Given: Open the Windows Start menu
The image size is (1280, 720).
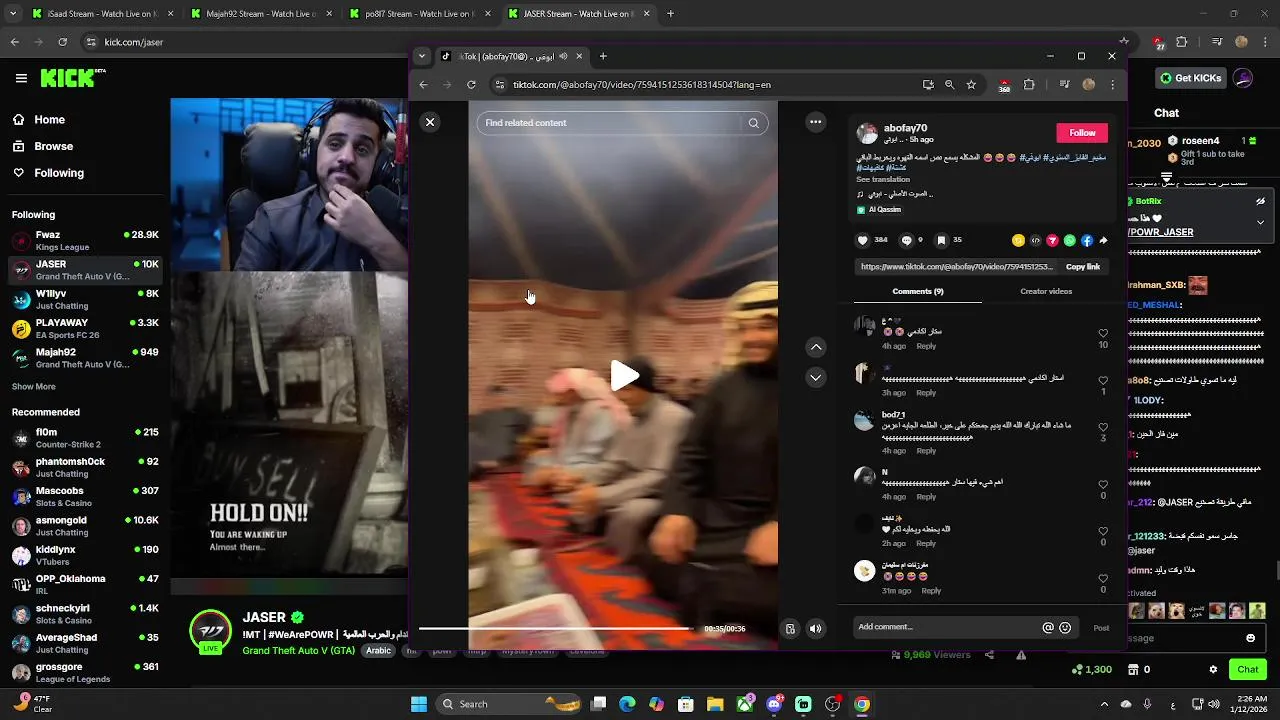Looking at the screenshot, I should pyautogui.click(x=418, y=704).
